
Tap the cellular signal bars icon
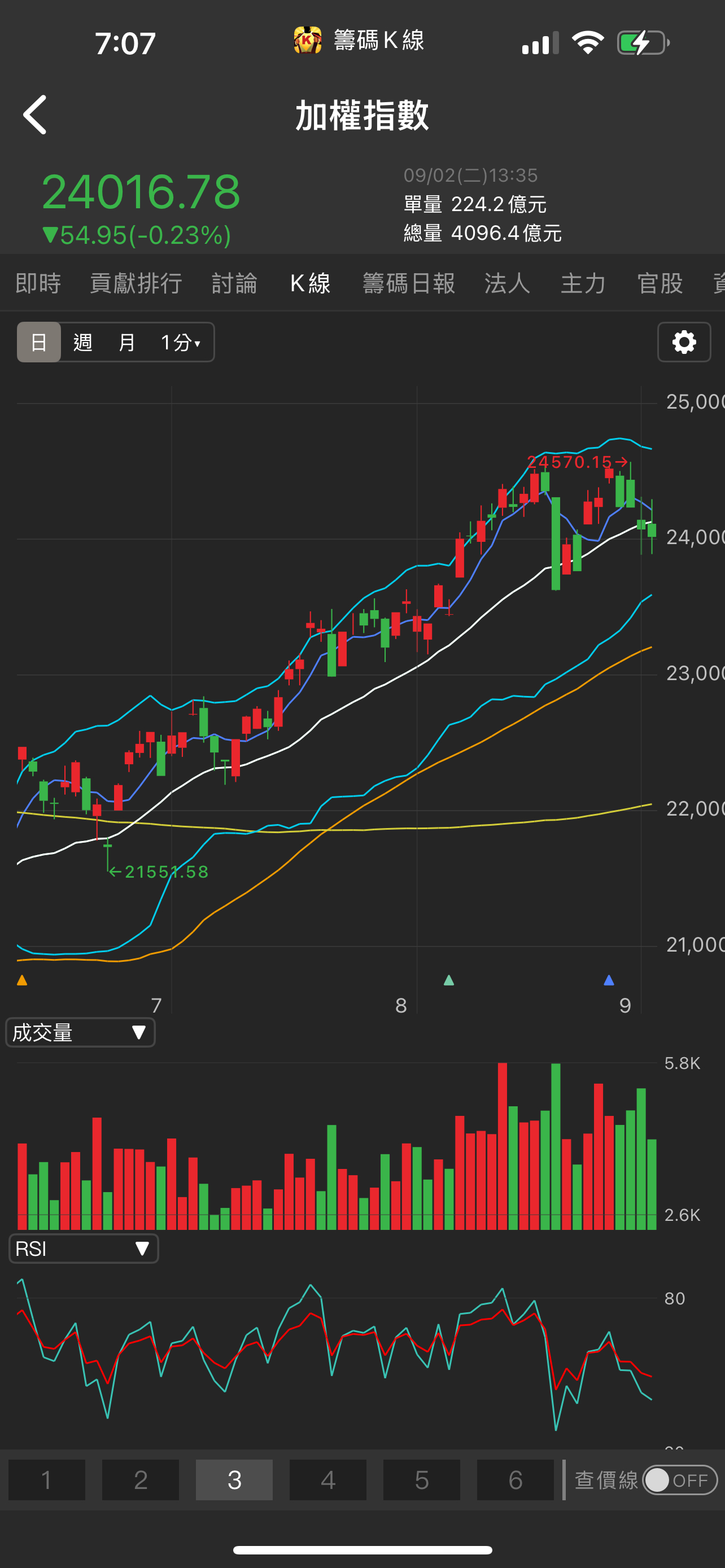tap(540, 42)
